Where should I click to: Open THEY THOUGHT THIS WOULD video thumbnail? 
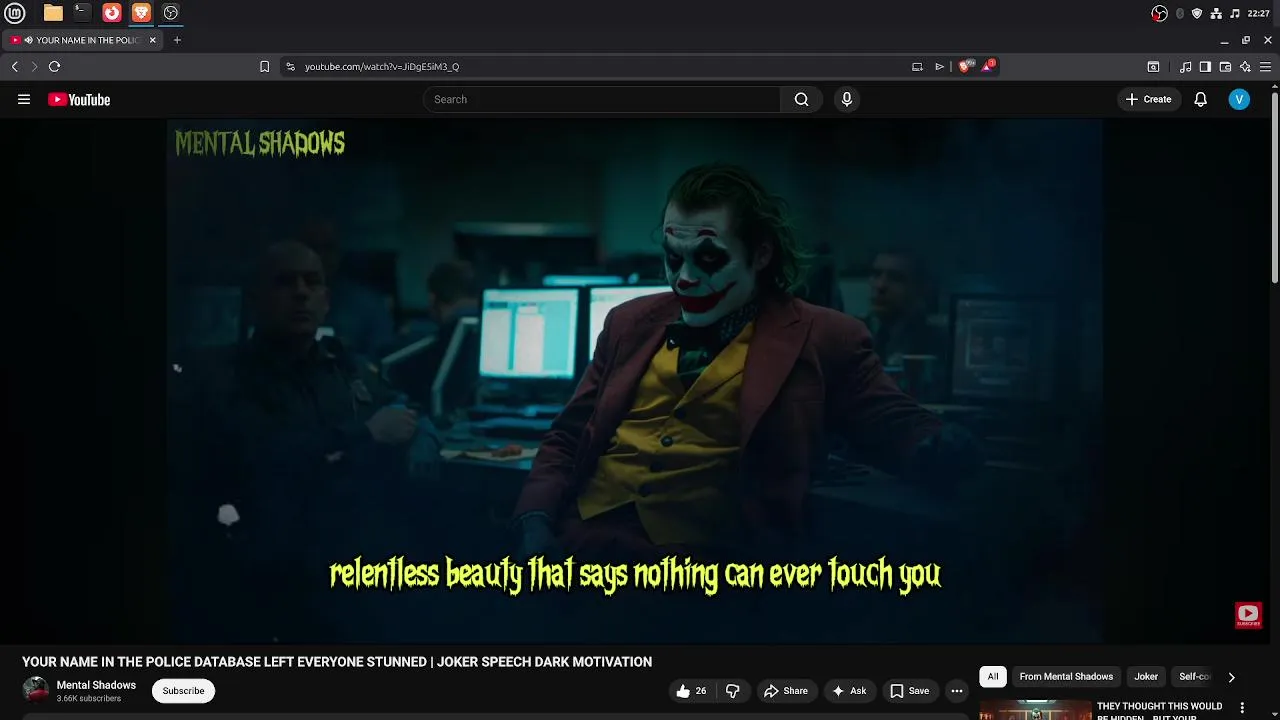pos(1035,710)
